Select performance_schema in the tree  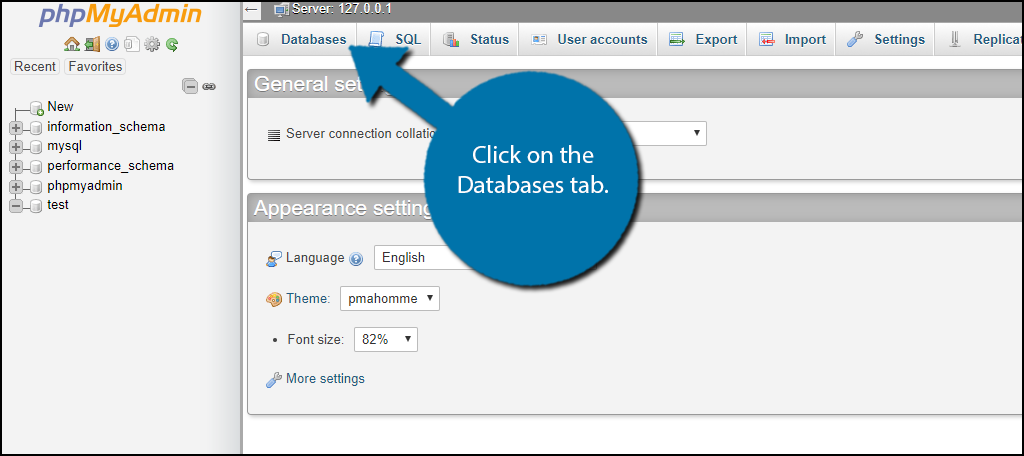110,166
